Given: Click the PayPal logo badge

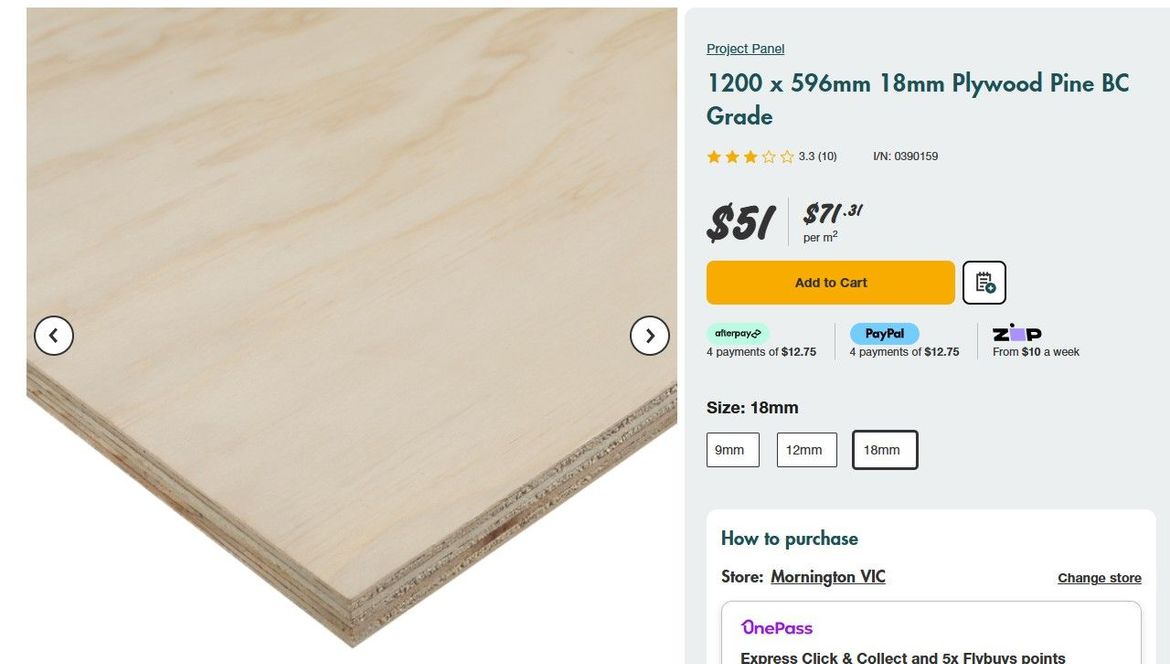Looking at the screenshot, I should [884, 334].
